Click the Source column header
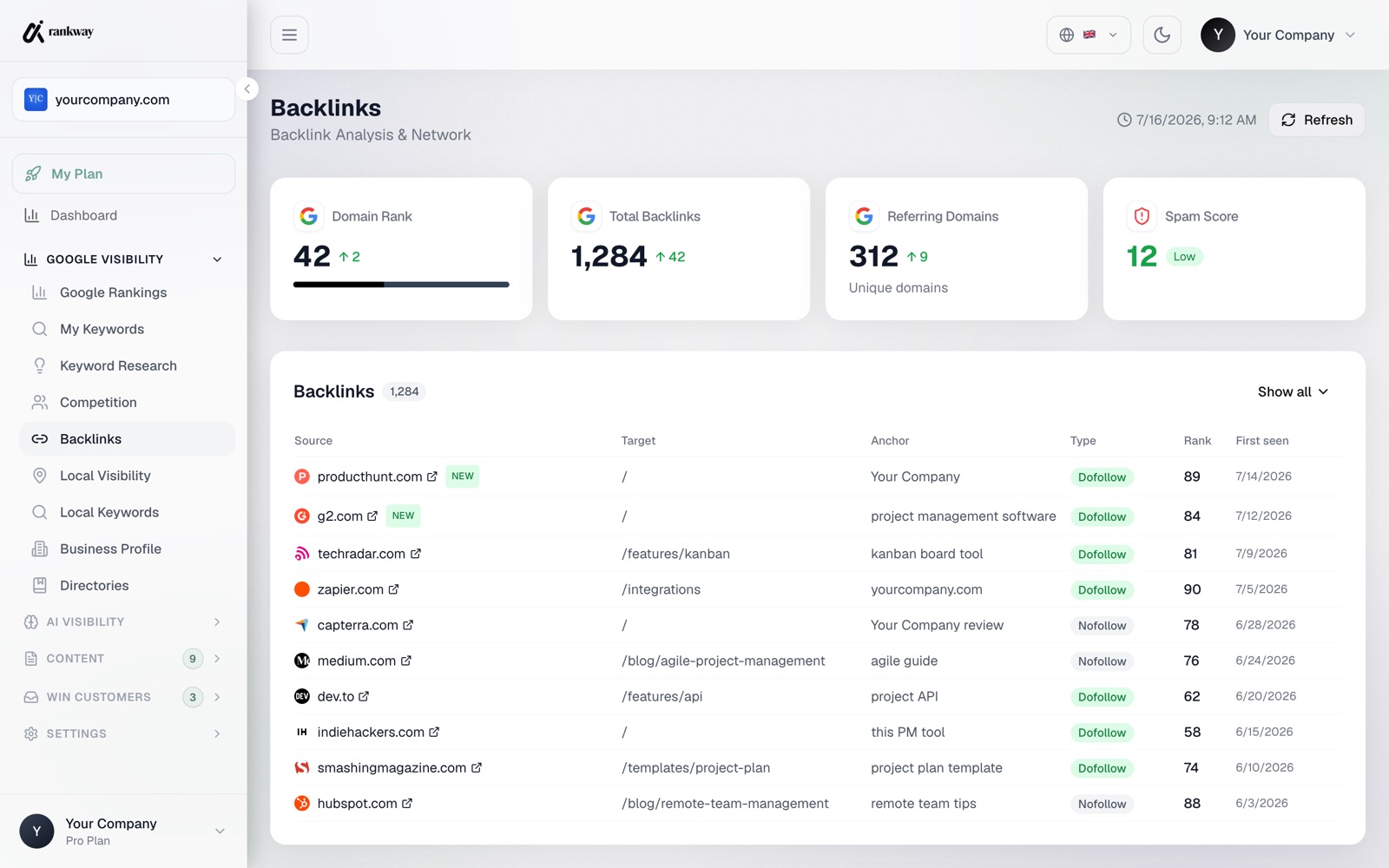1389x868 pixels. [313, 441]
